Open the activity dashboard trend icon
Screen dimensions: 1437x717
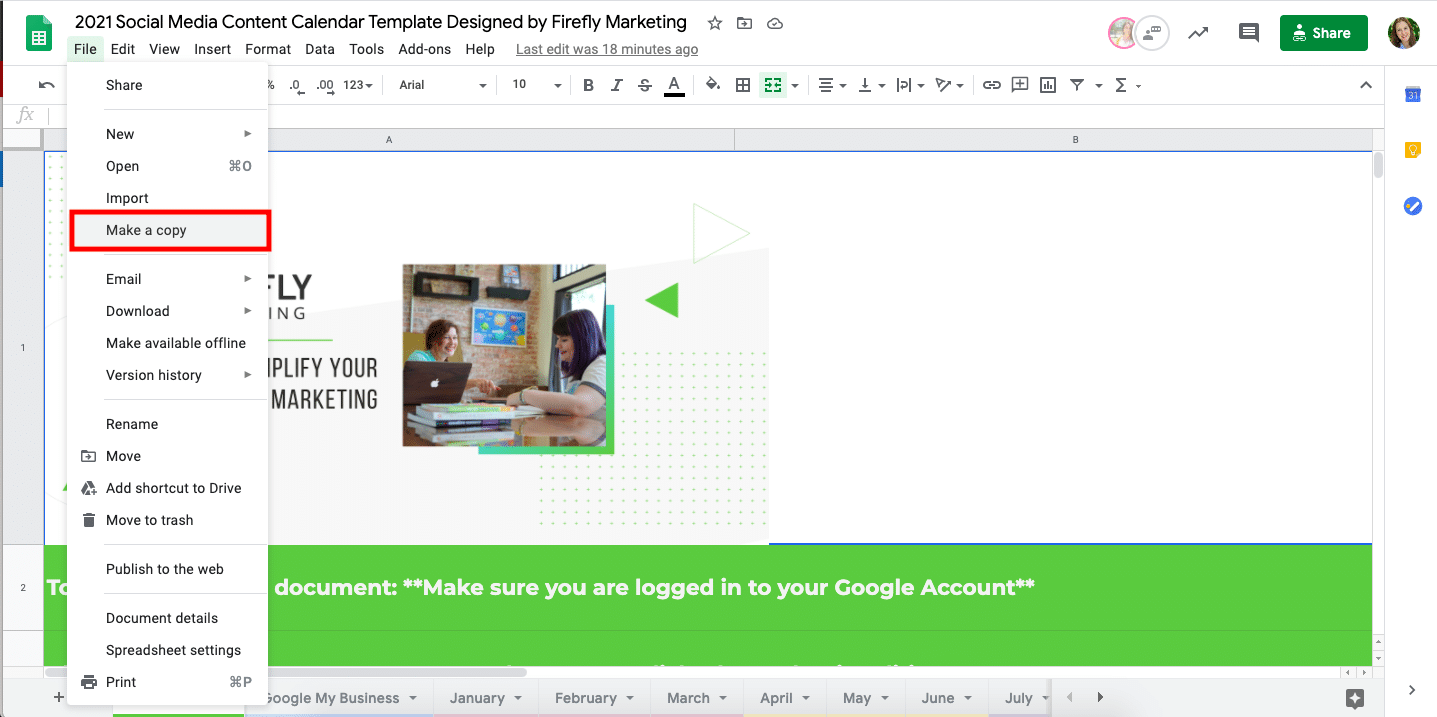(1197, 33)
